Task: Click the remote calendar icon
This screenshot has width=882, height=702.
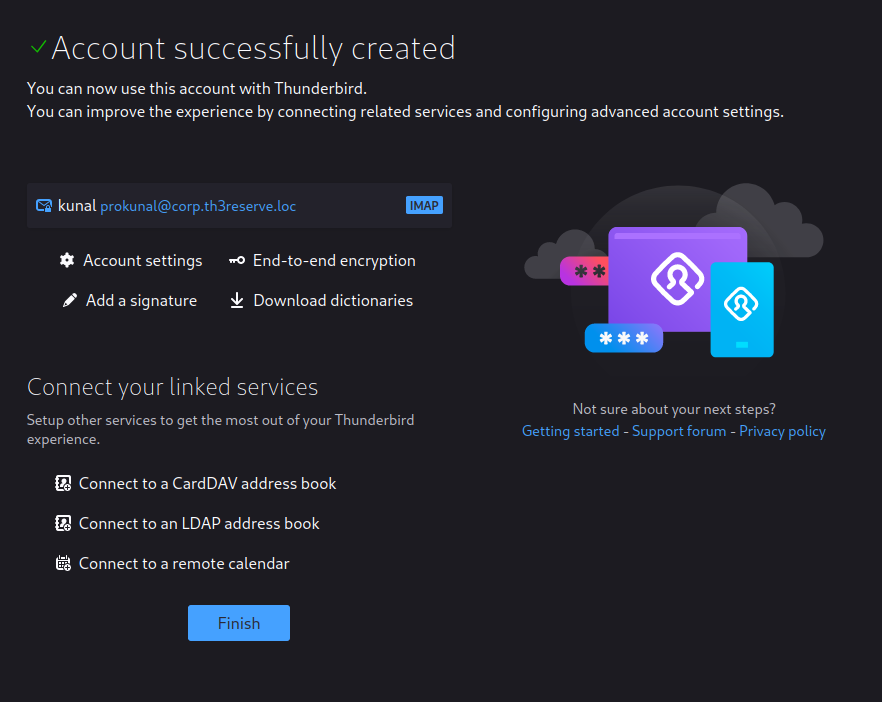Action: [x=63, y=563]
